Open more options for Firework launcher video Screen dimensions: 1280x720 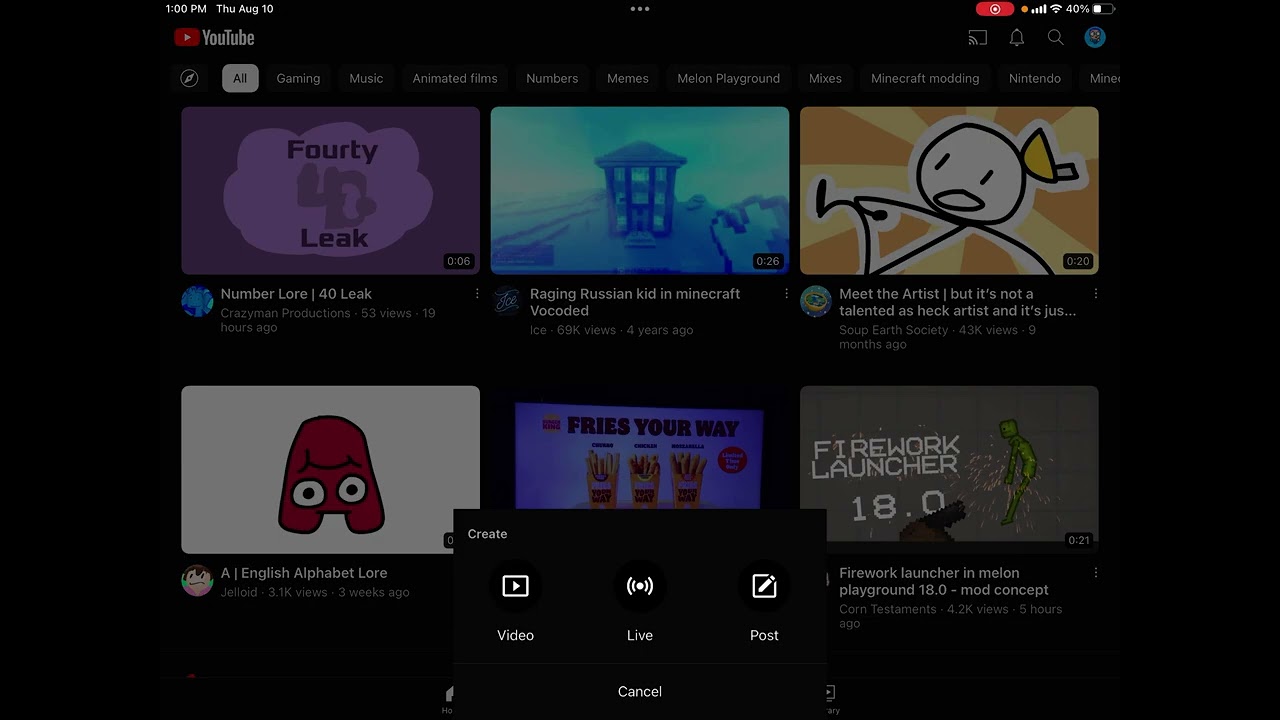1096,573
